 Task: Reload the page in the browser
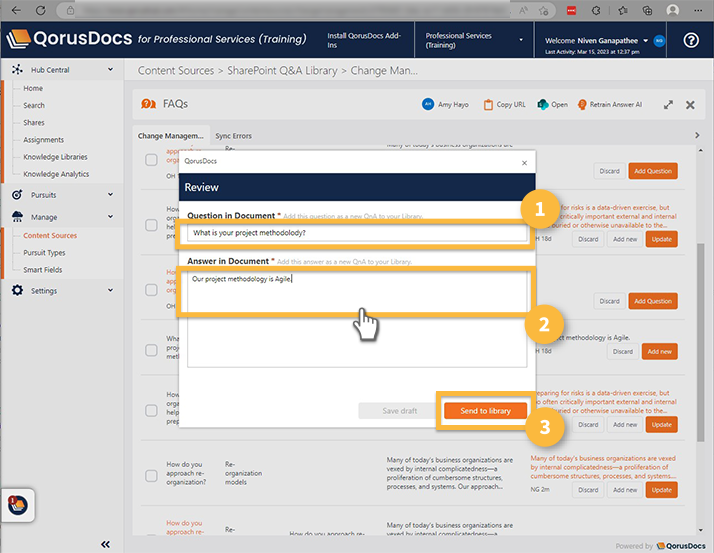(41, 10)
